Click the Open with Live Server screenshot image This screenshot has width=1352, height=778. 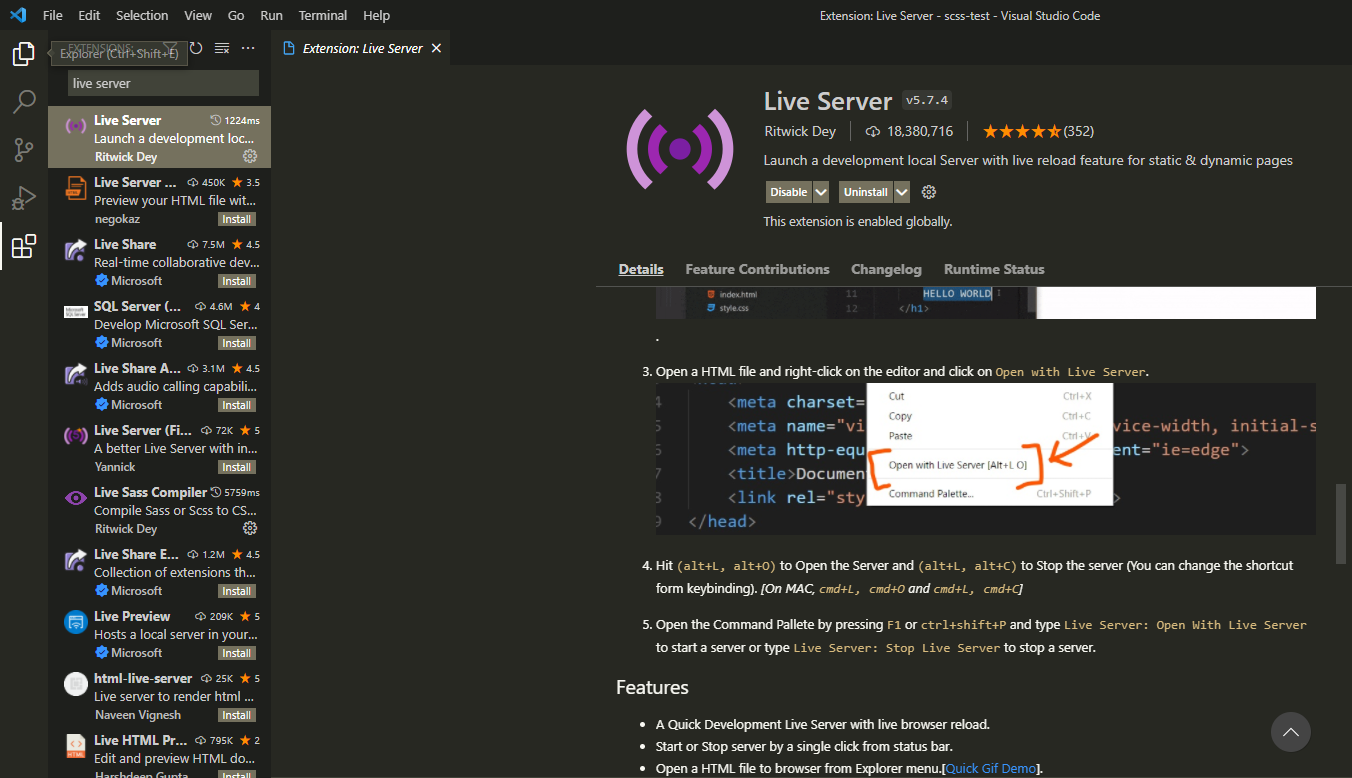[986, 458]
